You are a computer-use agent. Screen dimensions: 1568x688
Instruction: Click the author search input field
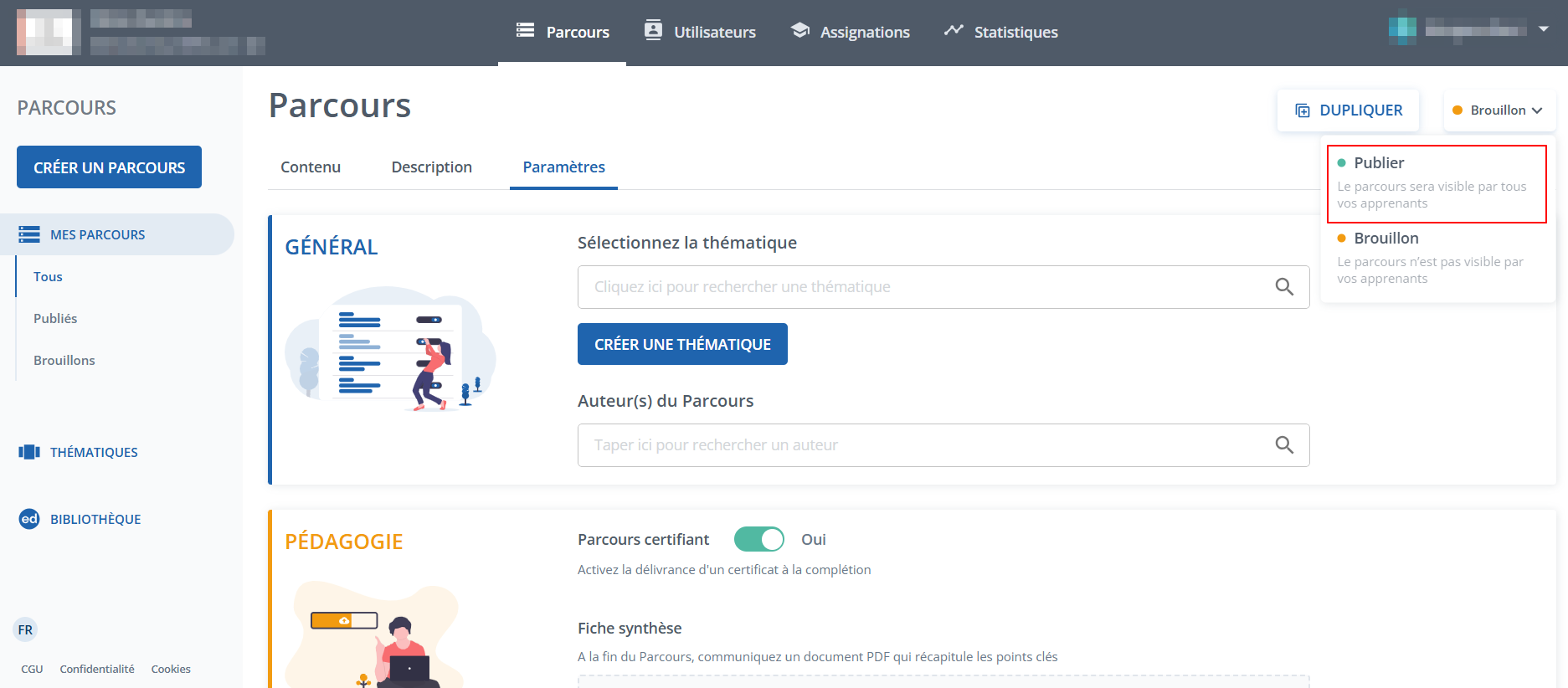click(921, 445)
